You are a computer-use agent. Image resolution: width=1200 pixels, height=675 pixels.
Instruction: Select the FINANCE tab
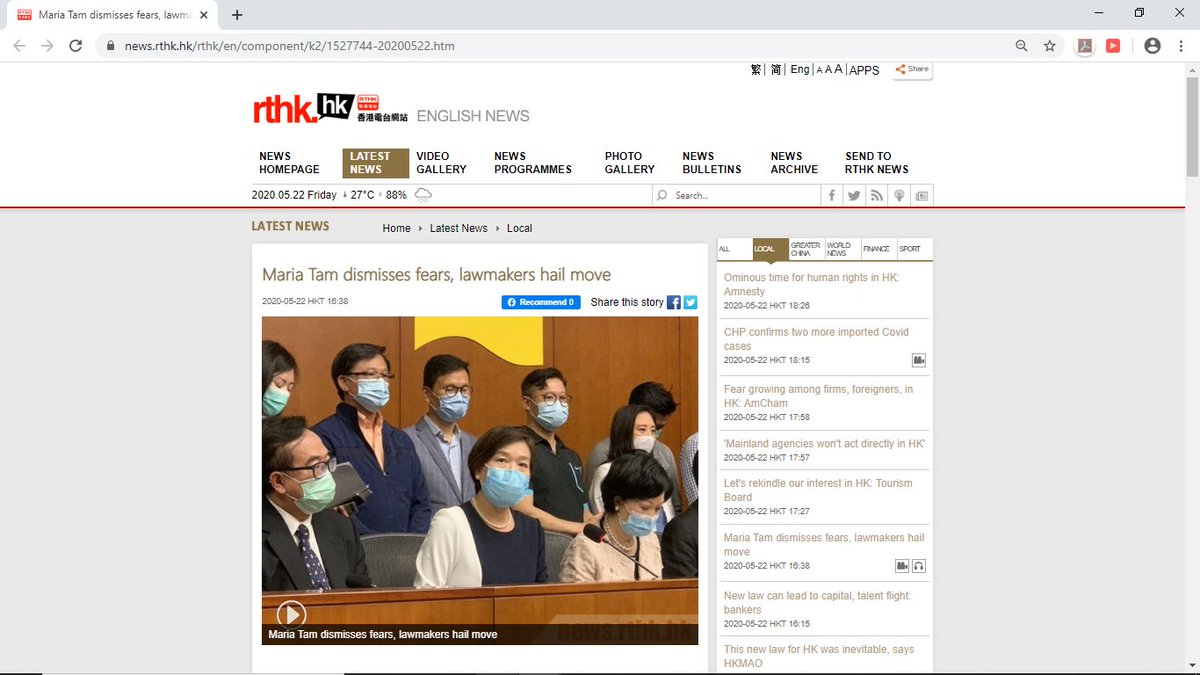[x=877, y=249]
